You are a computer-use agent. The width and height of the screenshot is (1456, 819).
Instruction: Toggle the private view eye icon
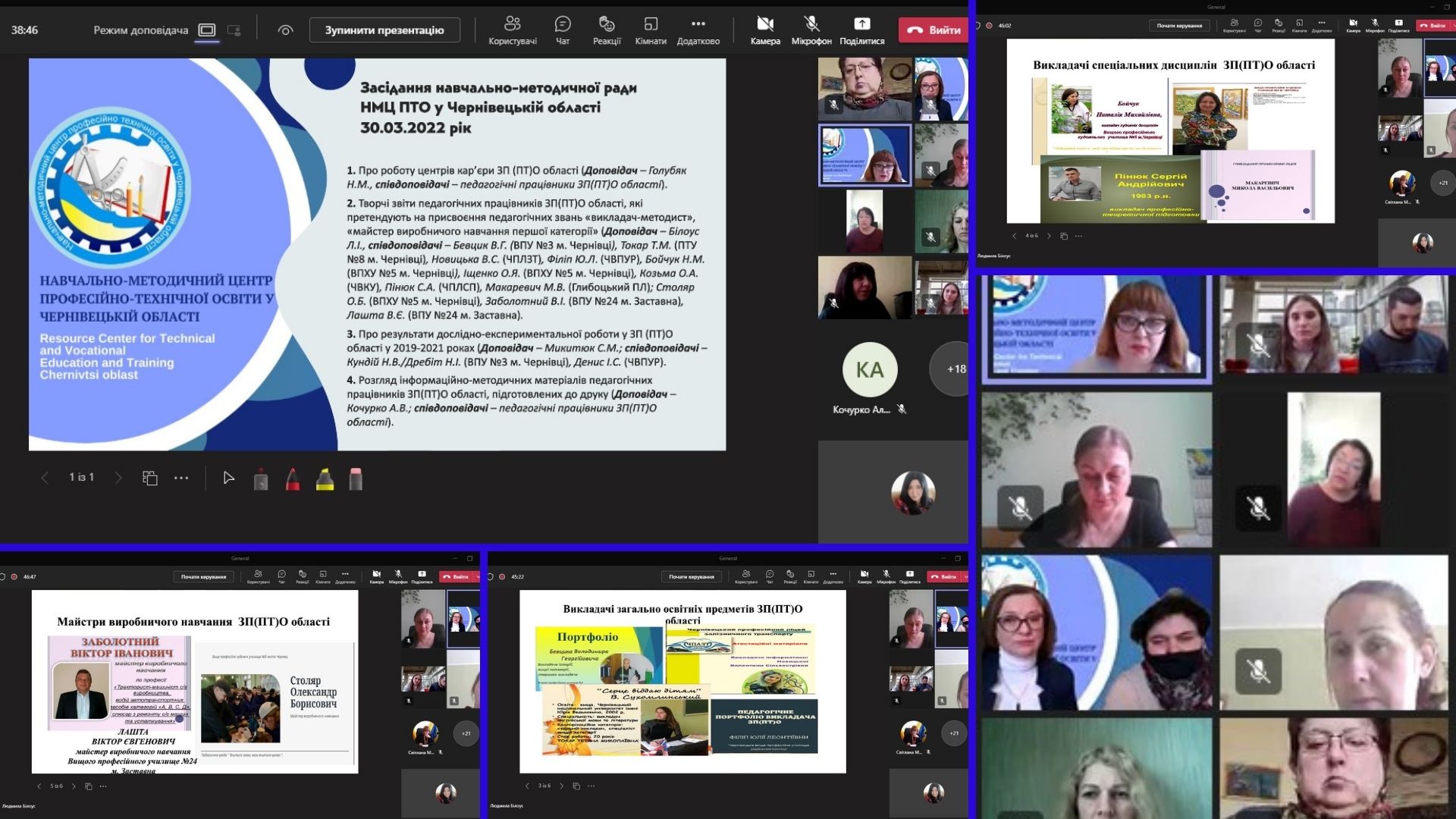pyautogui.click(x=285, y=30)
